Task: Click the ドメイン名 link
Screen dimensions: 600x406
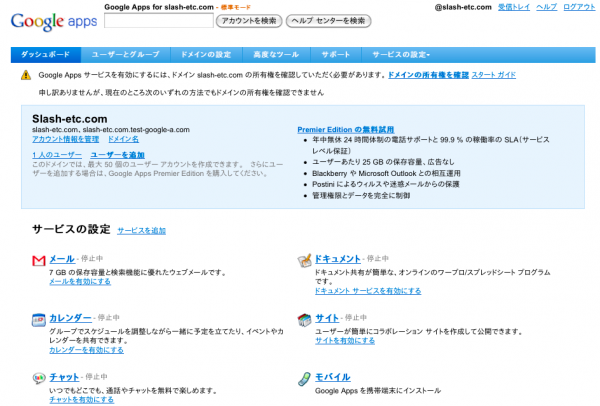Action: 123,139
